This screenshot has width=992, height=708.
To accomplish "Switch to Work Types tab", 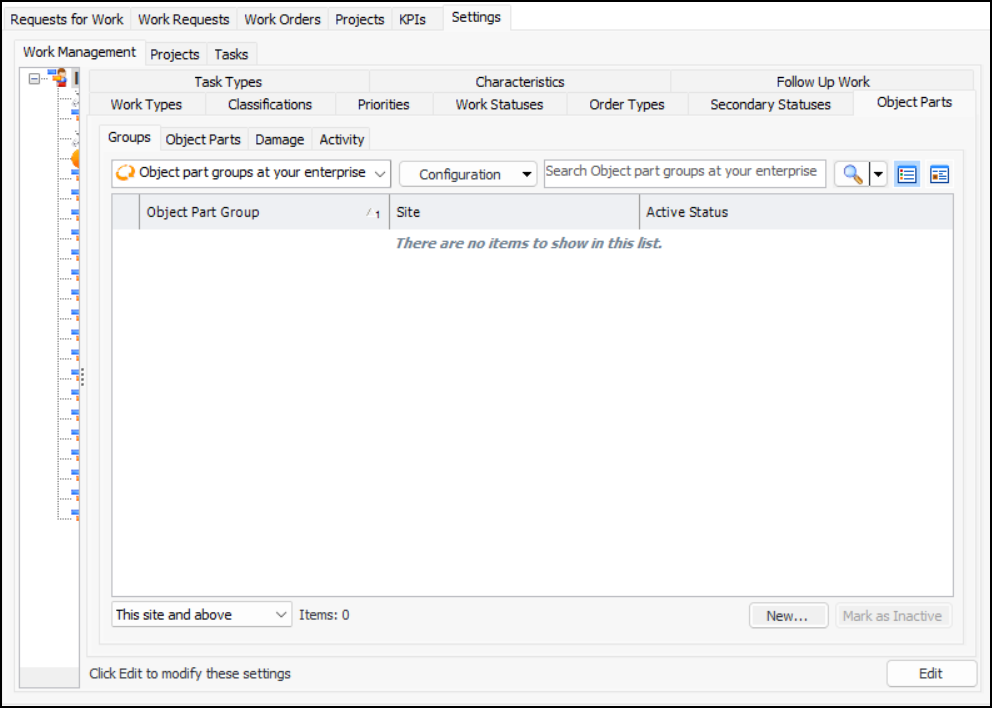I will tap(146, 104).
